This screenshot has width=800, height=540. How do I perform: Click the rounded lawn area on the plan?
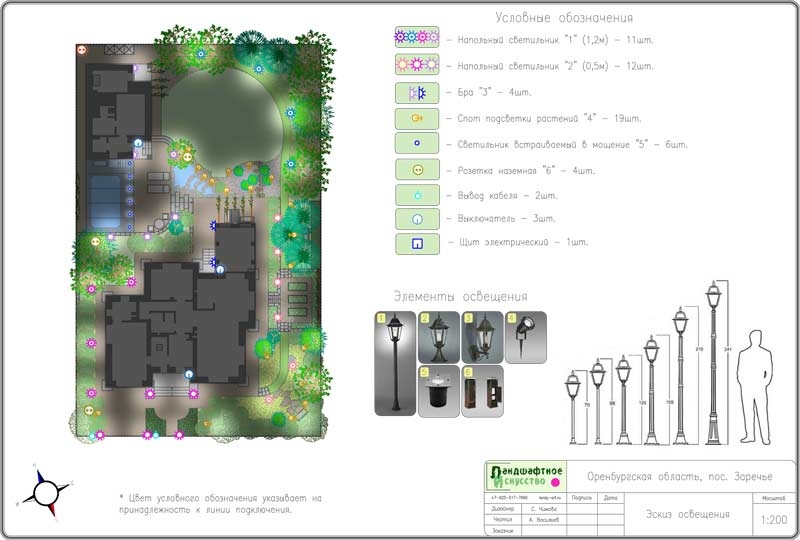[x=222, y=121]
